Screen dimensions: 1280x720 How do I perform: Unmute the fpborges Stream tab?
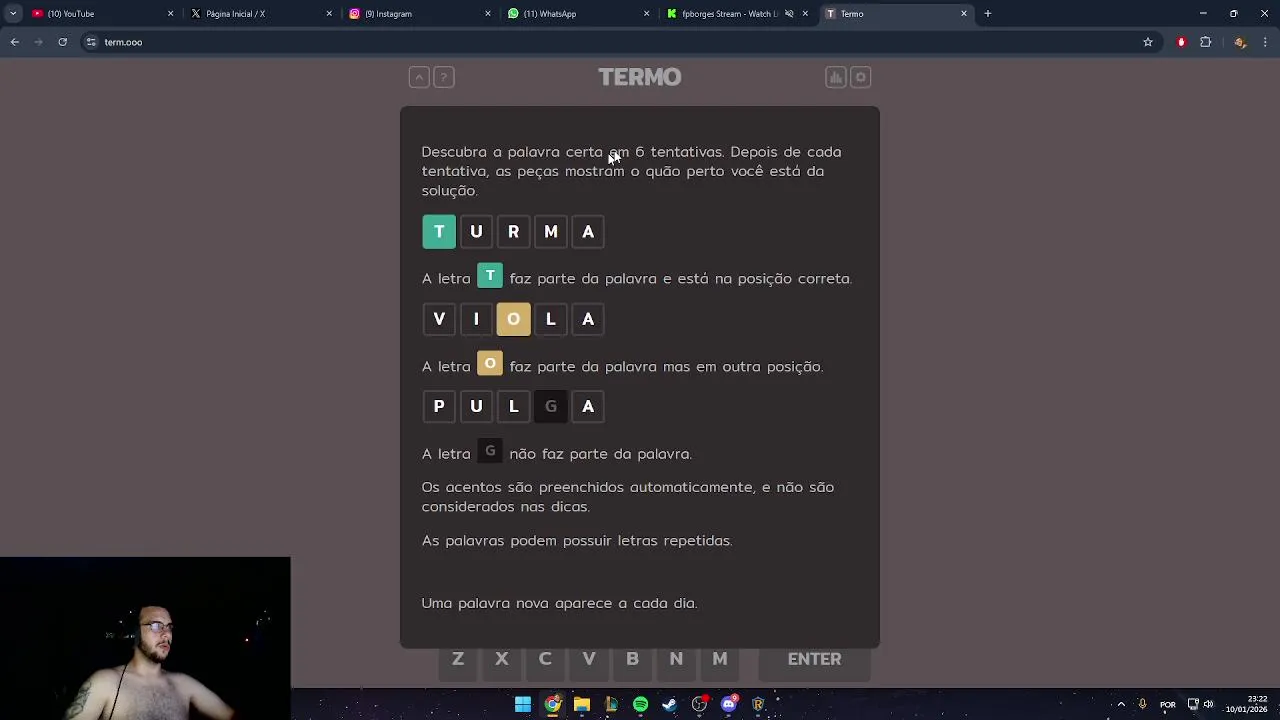(789, 14)
